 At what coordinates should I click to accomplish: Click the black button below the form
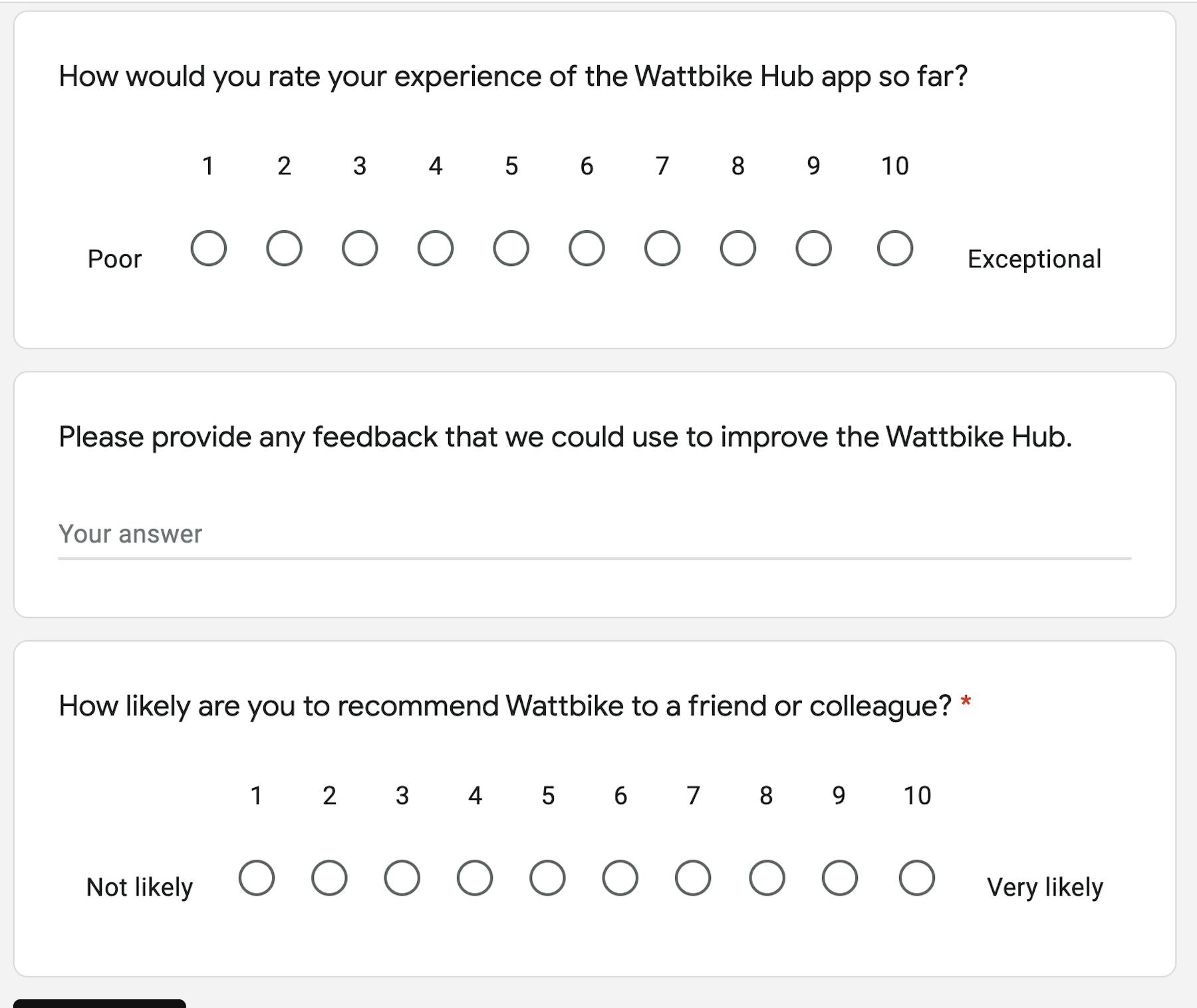pyautogui.click(x=99, y=1003)
